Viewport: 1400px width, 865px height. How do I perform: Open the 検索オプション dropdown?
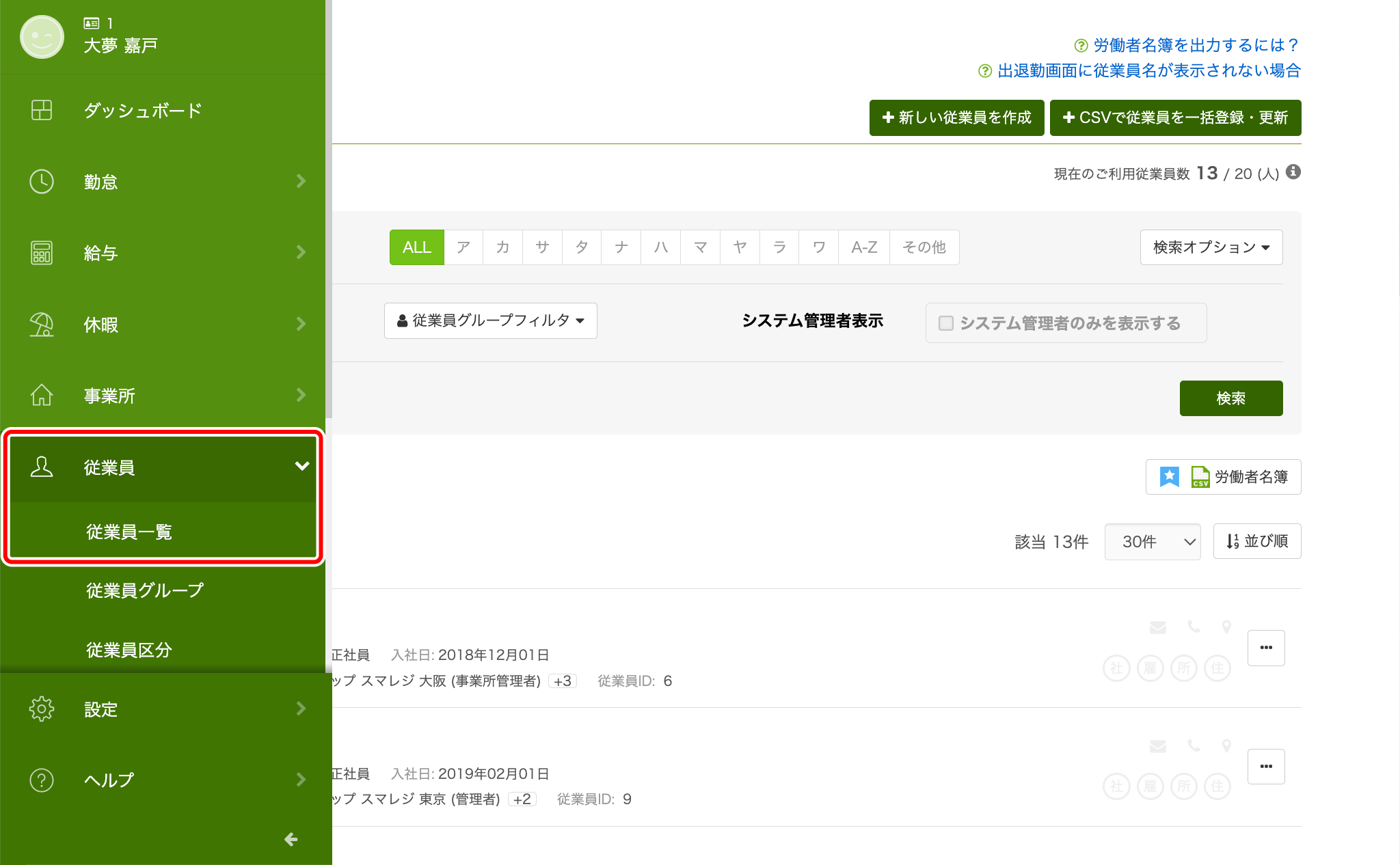pyautogui.click(x=1211, y=247)
